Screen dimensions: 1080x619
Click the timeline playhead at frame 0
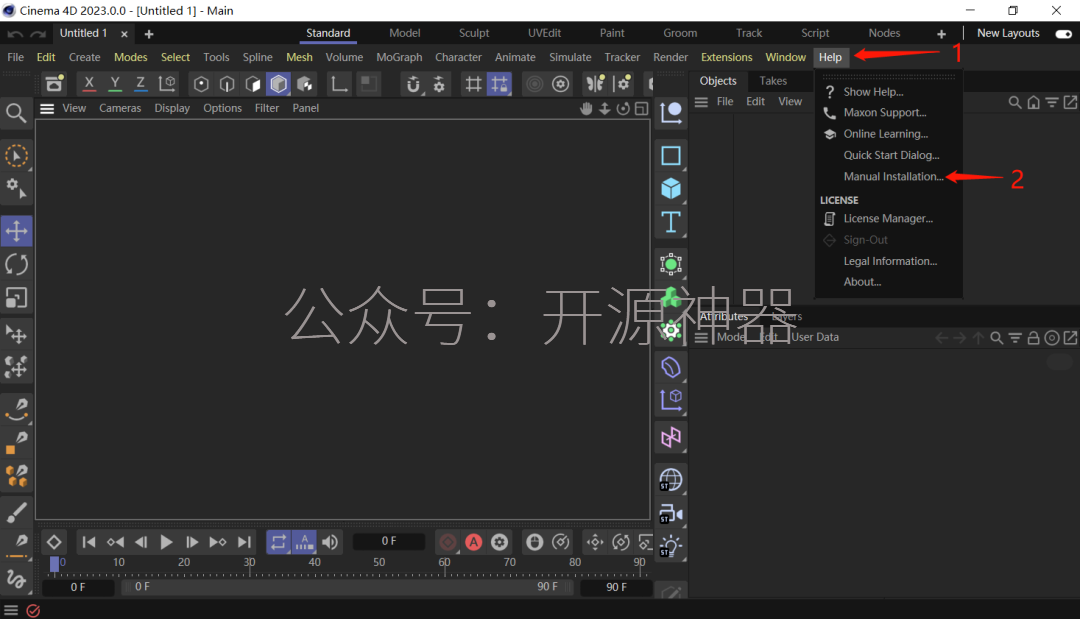click(x=54, y=564)
